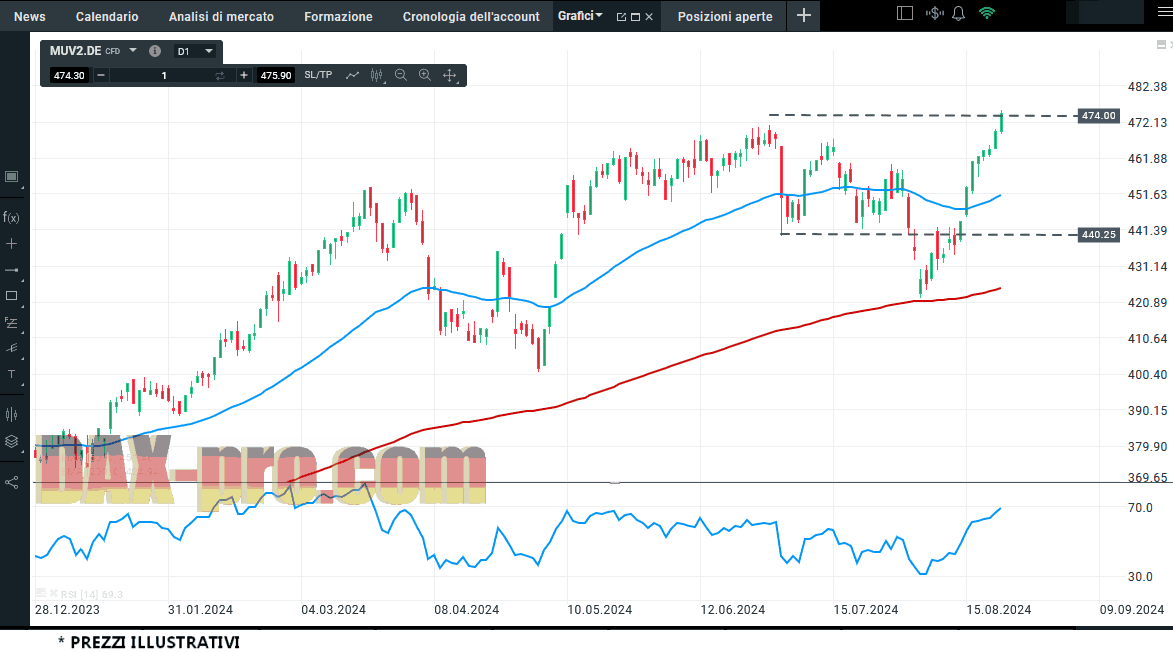Click the 12.06.2024 date label
The image size is (1173, 653).
(732, 610)
